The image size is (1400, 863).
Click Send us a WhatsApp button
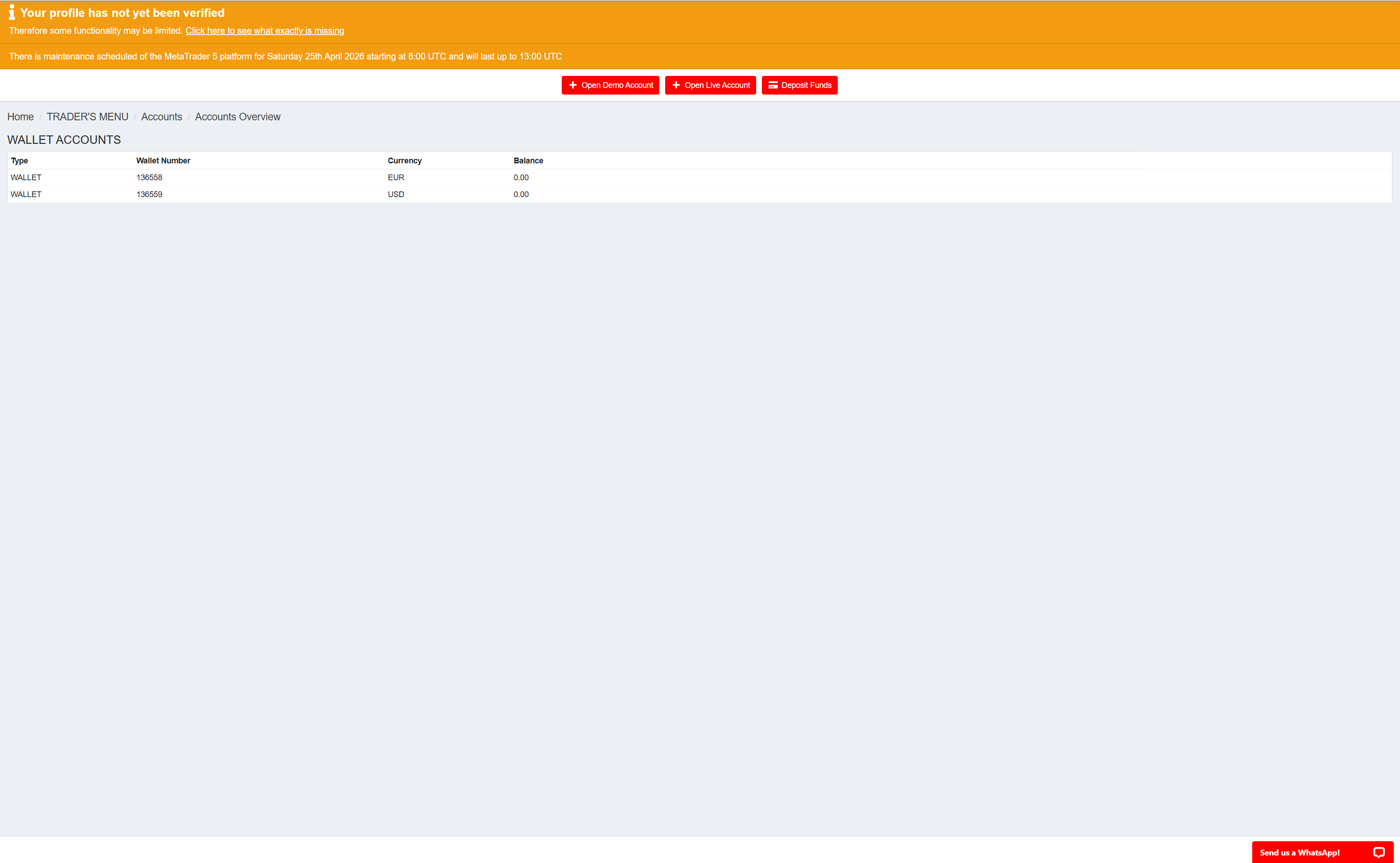click(x=1322, y=852)
